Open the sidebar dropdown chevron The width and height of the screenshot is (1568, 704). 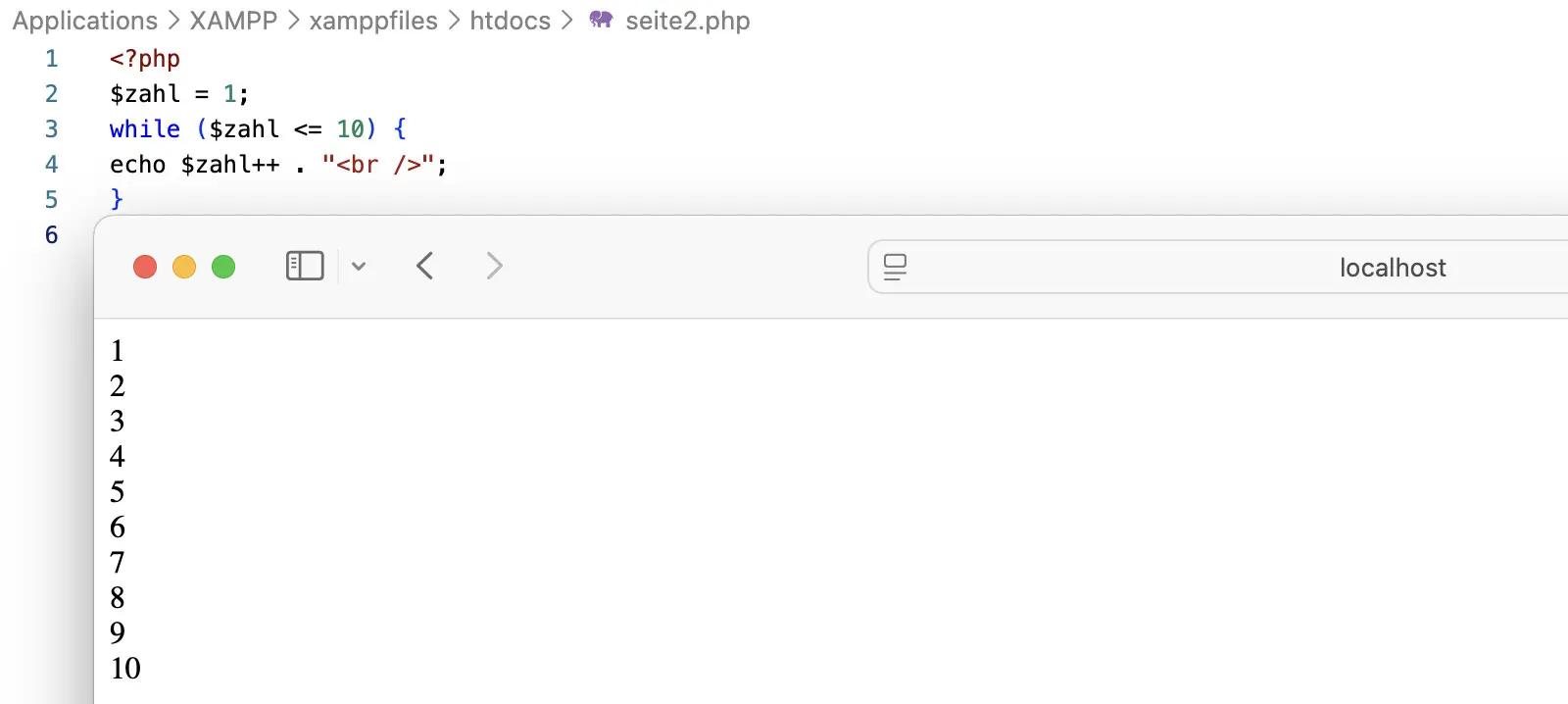359,266
